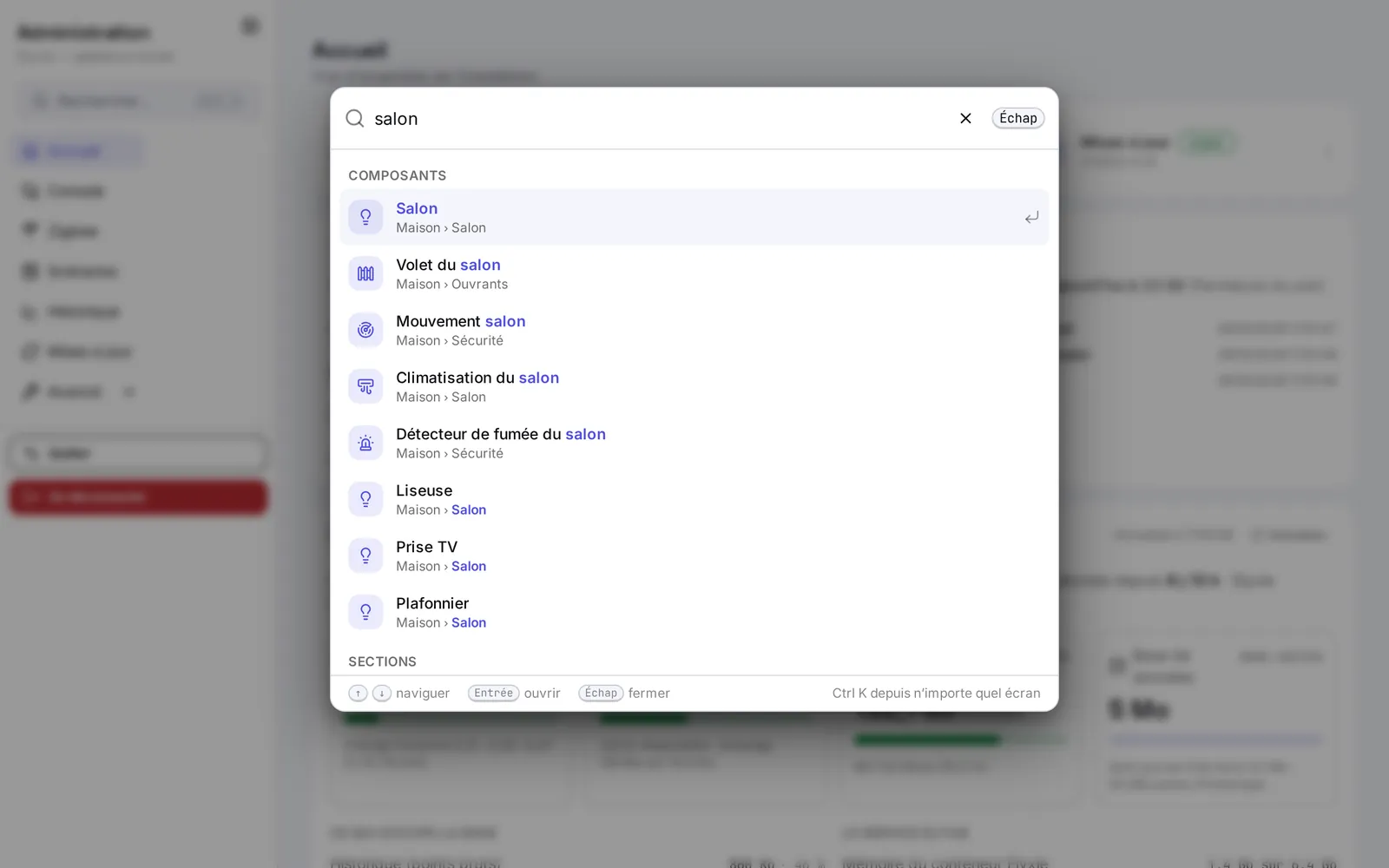
Task: Click the Échap button in search bar
Action: coord(1018,118)
